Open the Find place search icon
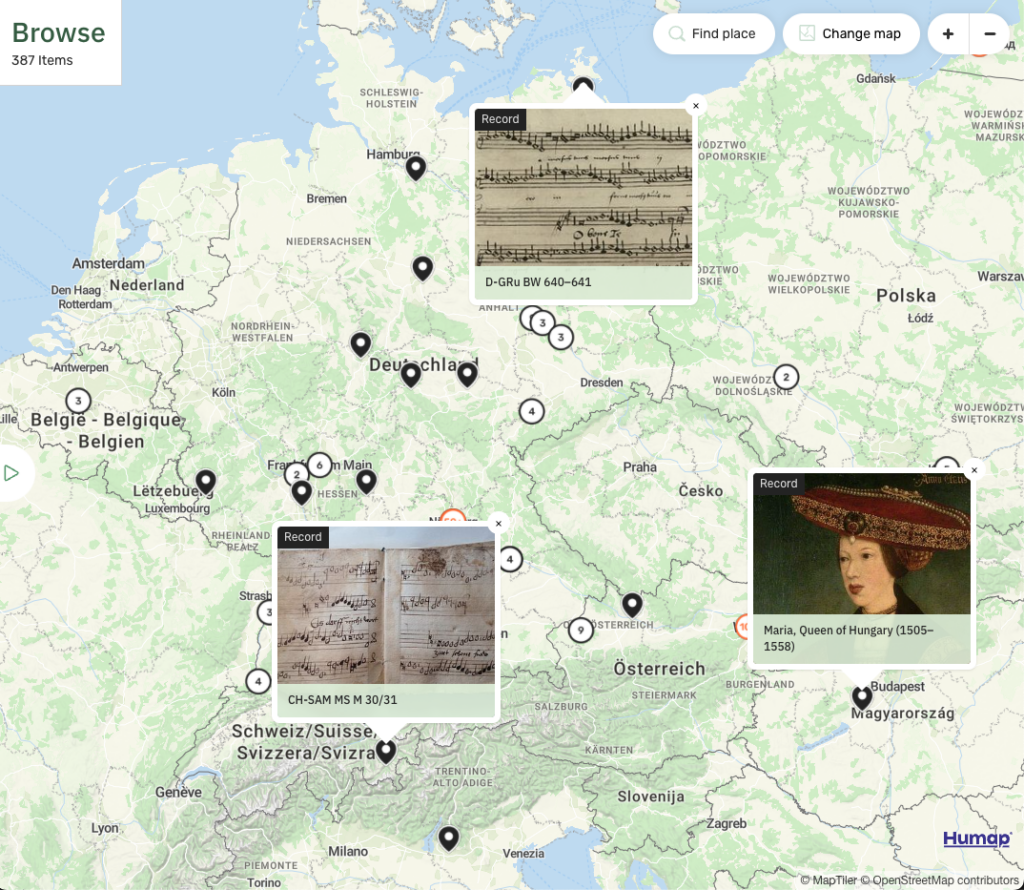The image size is (1024, 890). pyautogui.click(x=679, y=33)
